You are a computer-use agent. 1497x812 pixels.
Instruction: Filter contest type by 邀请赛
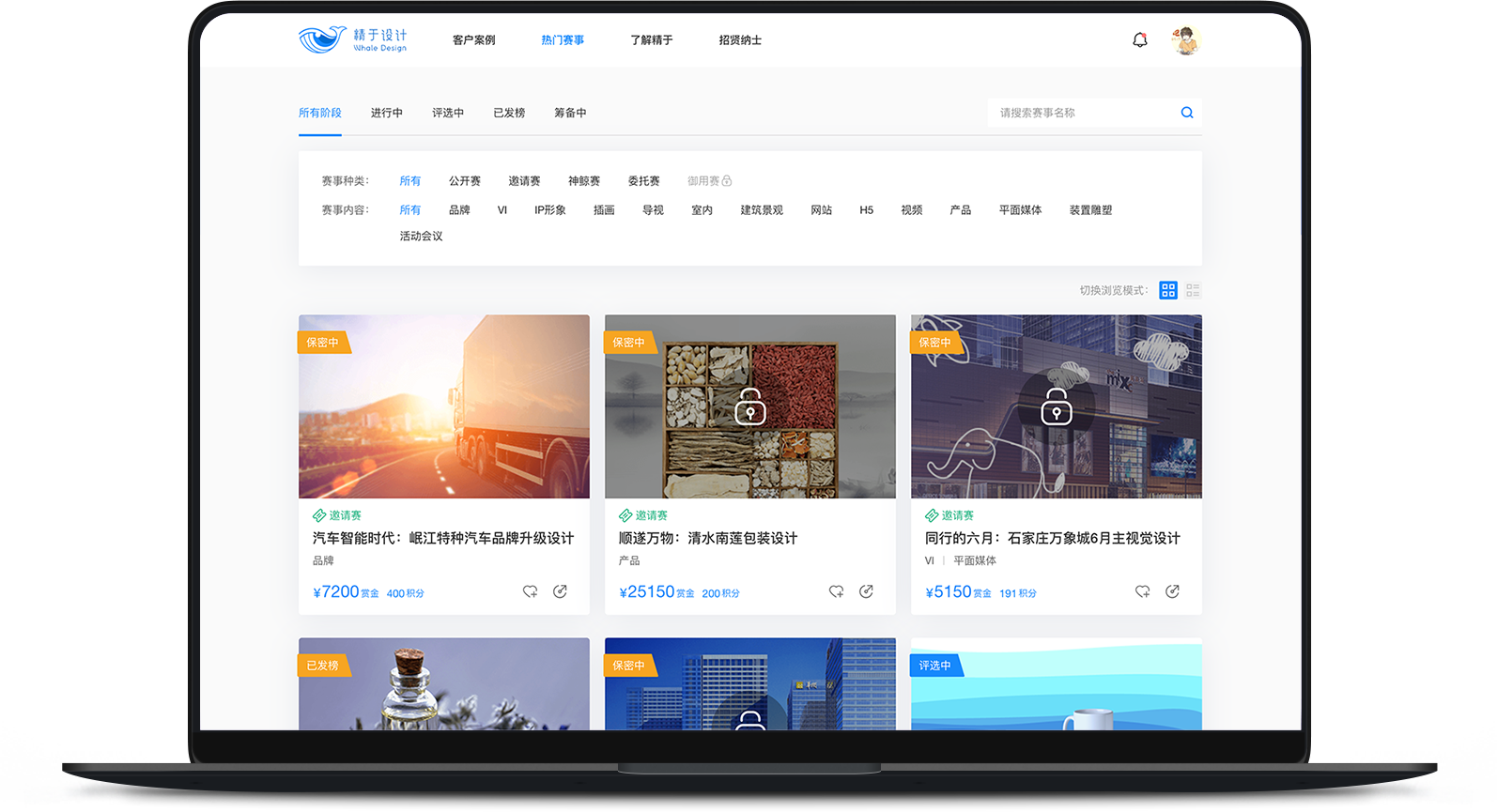pyautogui.click(x=524, y=181)
